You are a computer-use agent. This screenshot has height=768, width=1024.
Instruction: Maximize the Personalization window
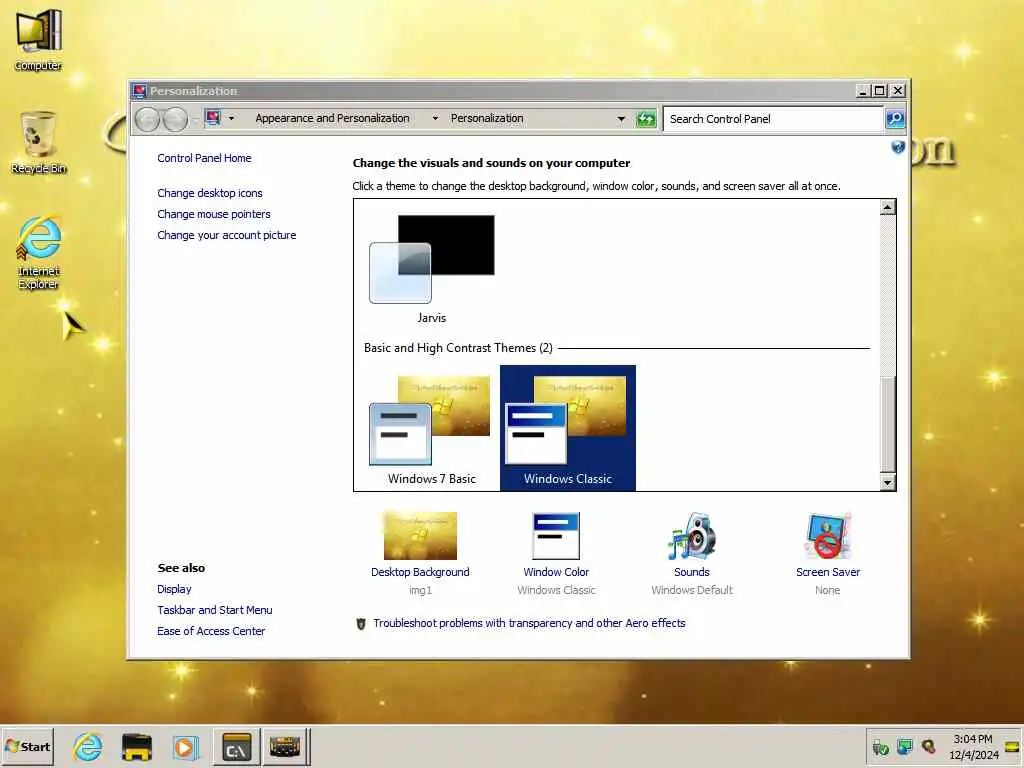click(880, 91)
